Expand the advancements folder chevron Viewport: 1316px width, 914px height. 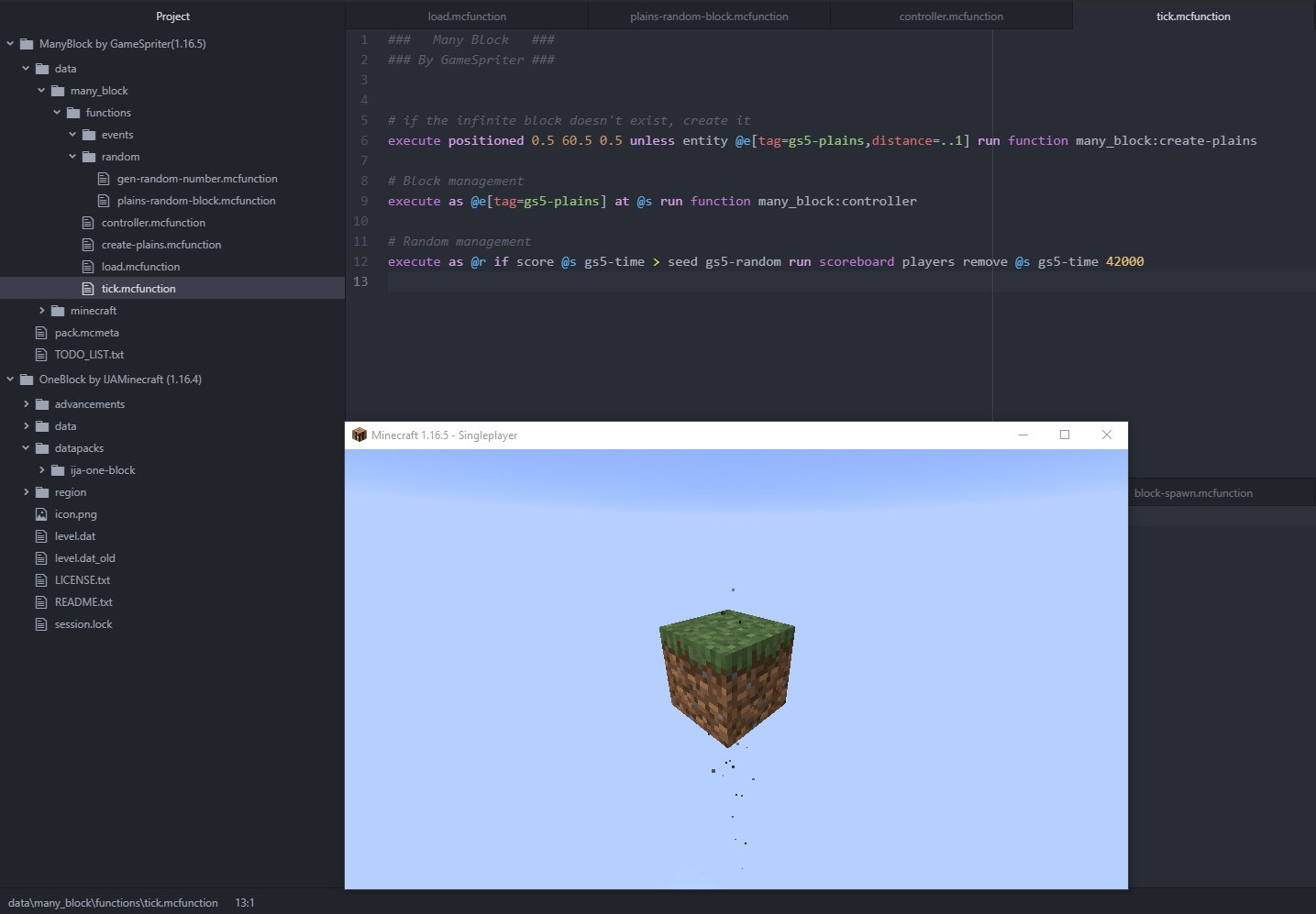click(26, 403)
